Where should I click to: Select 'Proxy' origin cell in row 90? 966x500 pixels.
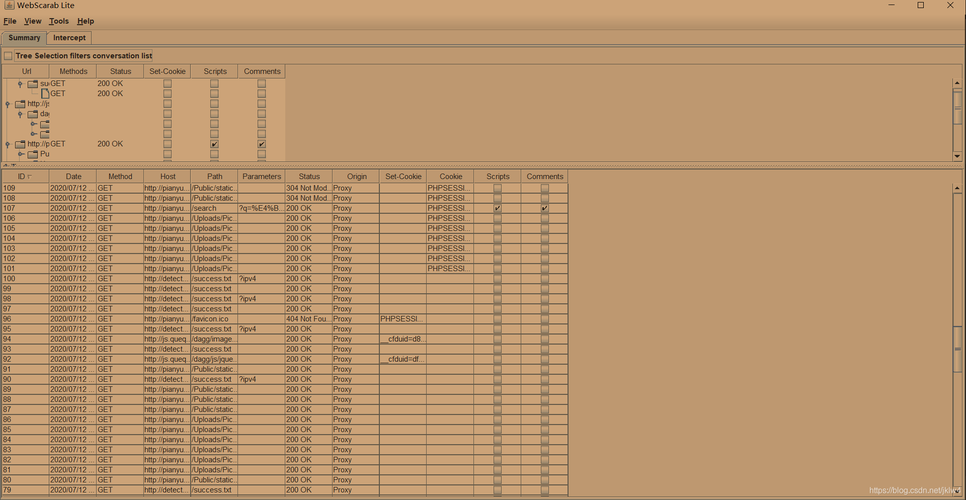pyautogui.click(x=356, y=379)
